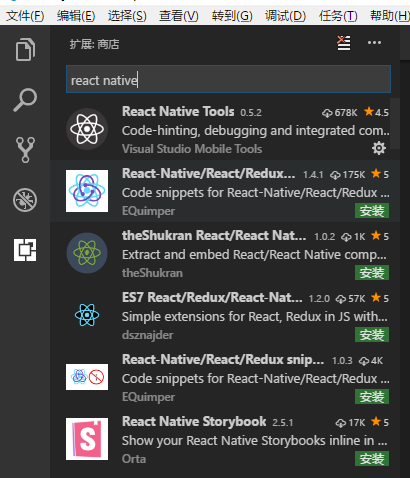Select React Native Storybook title

pos(194,421)
